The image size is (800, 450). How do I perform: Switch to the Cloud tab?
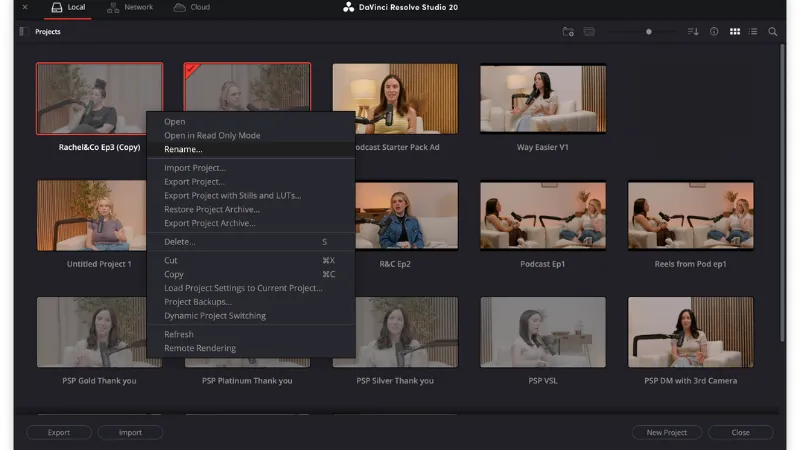[x=192, y=8]
